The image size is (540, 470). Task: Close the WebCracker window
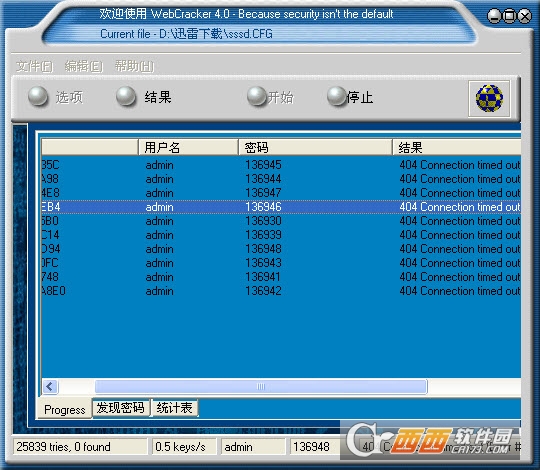[525, 16]
